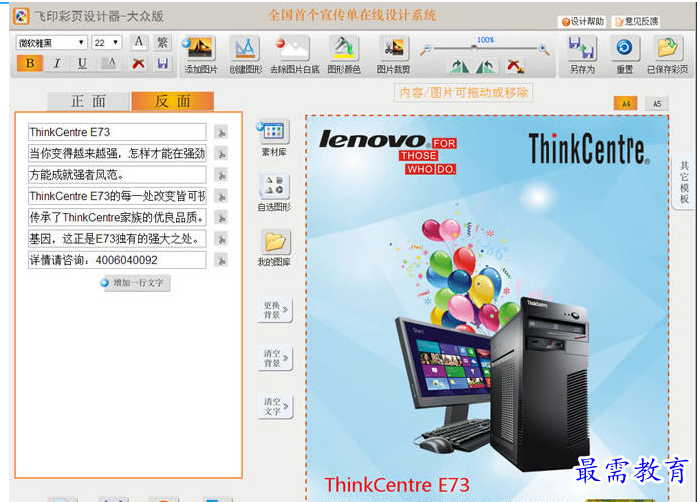Viewport: 697px width, 502px height.
Task: Click the edit icon beside '当你变得越来越强' line
Action: (221, 153)
